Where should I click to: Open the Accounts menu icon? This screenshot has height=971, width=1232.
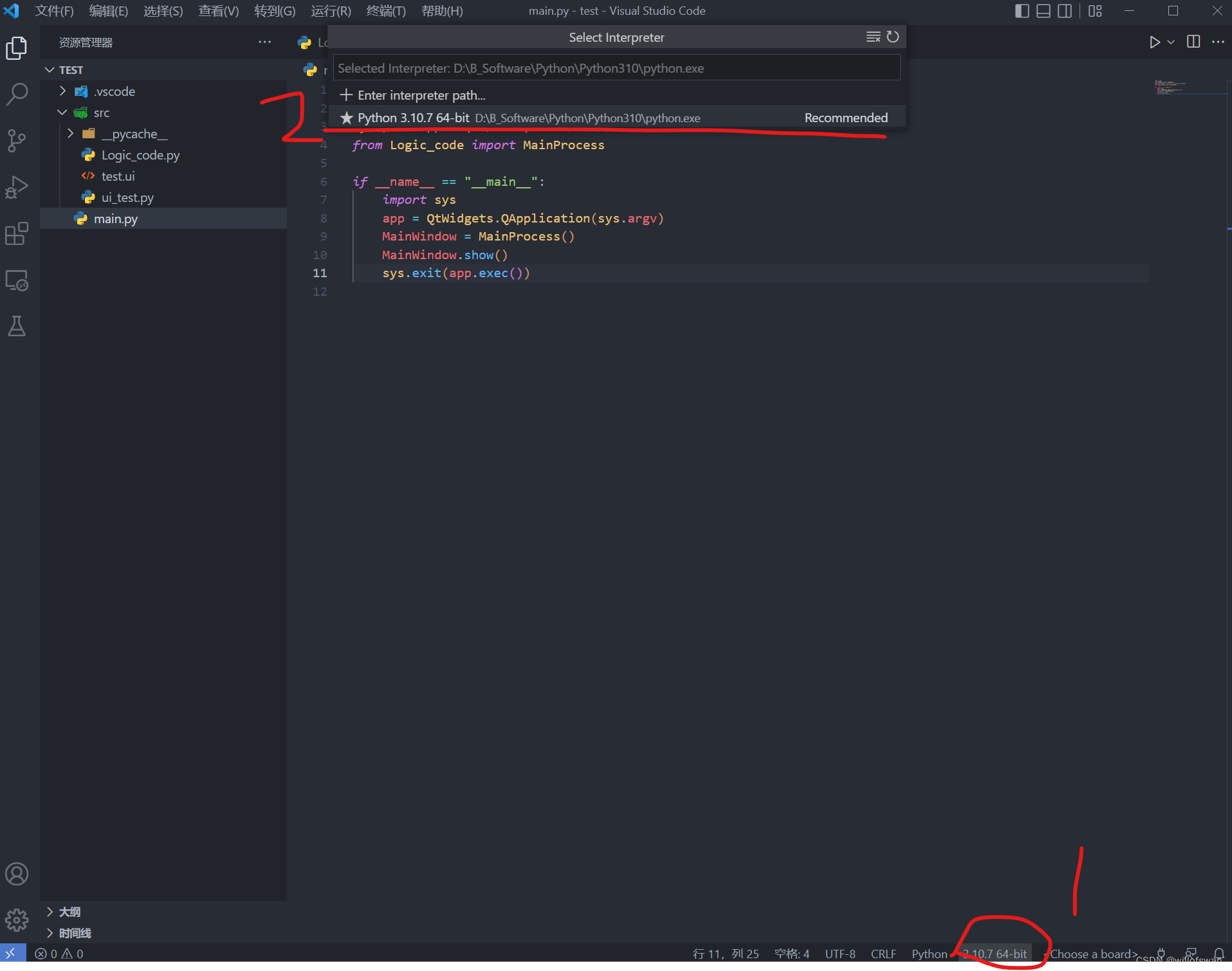(17, 874)
